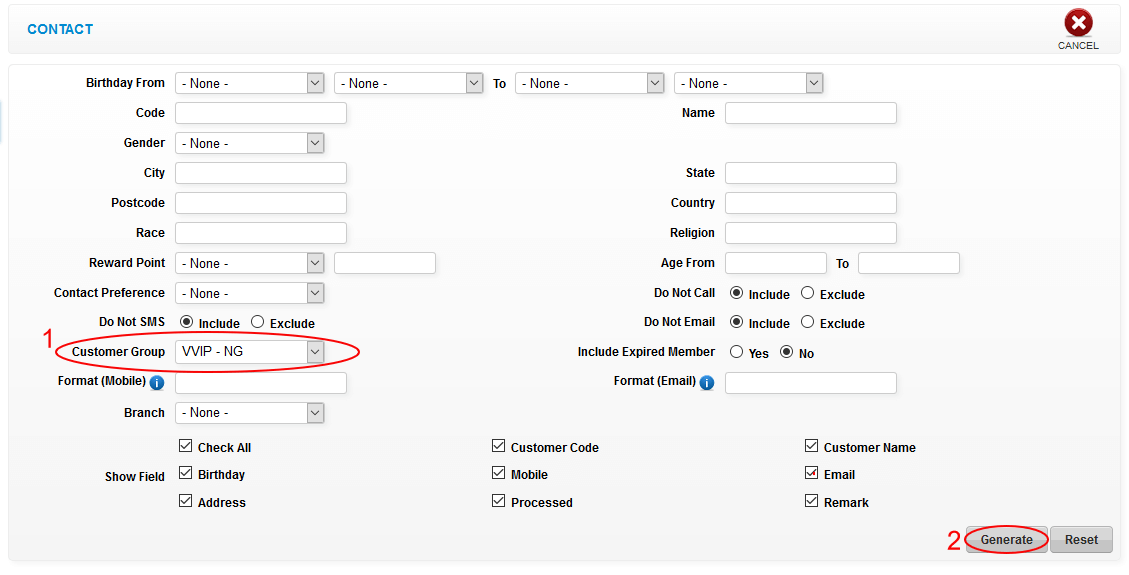The height and width of the screenshot is (575, 1129).
Task: Focus the Code input field
Action: click(261, 113)
